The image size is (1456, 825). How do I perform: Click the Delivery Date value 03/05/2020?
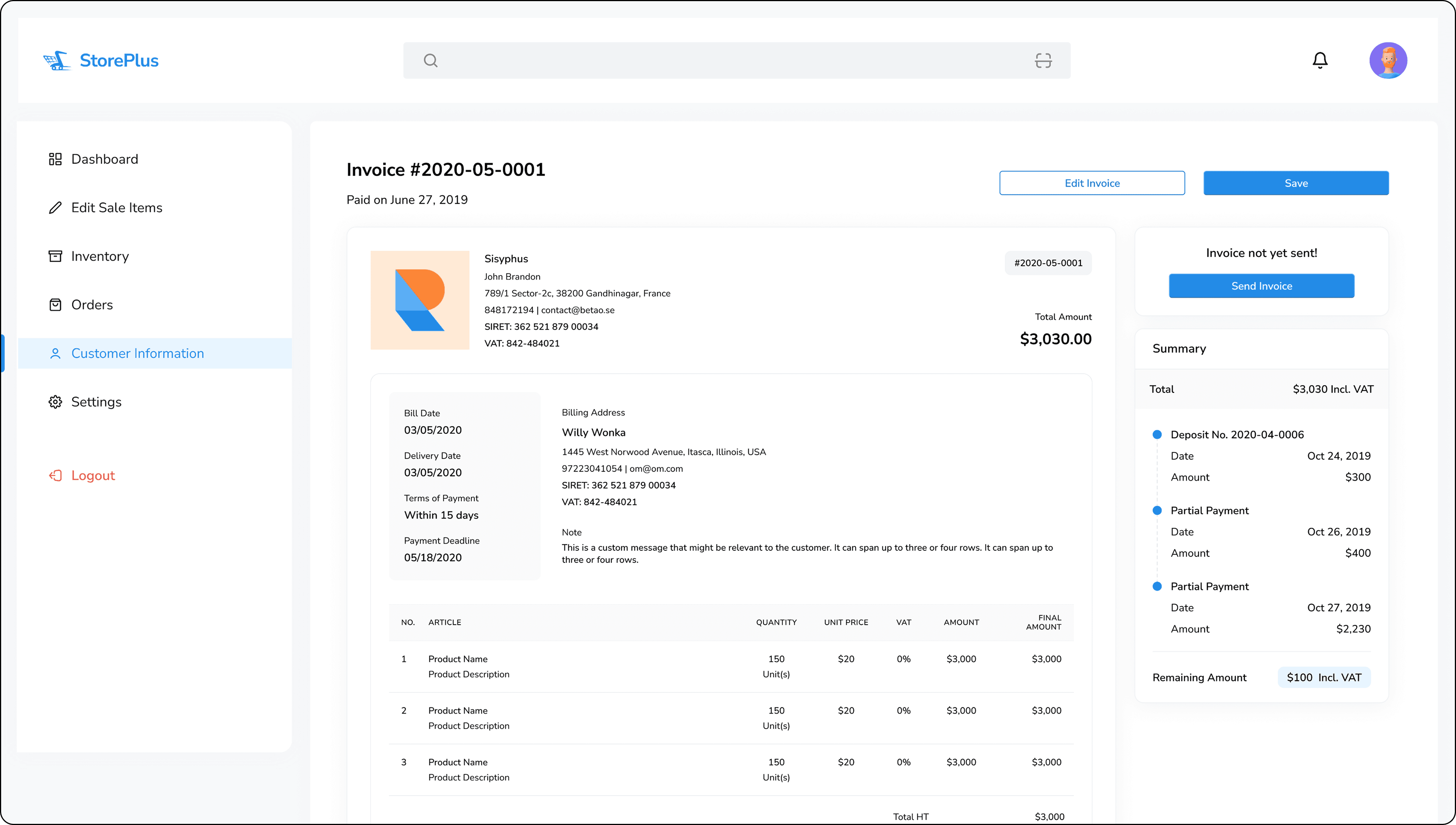433,473
